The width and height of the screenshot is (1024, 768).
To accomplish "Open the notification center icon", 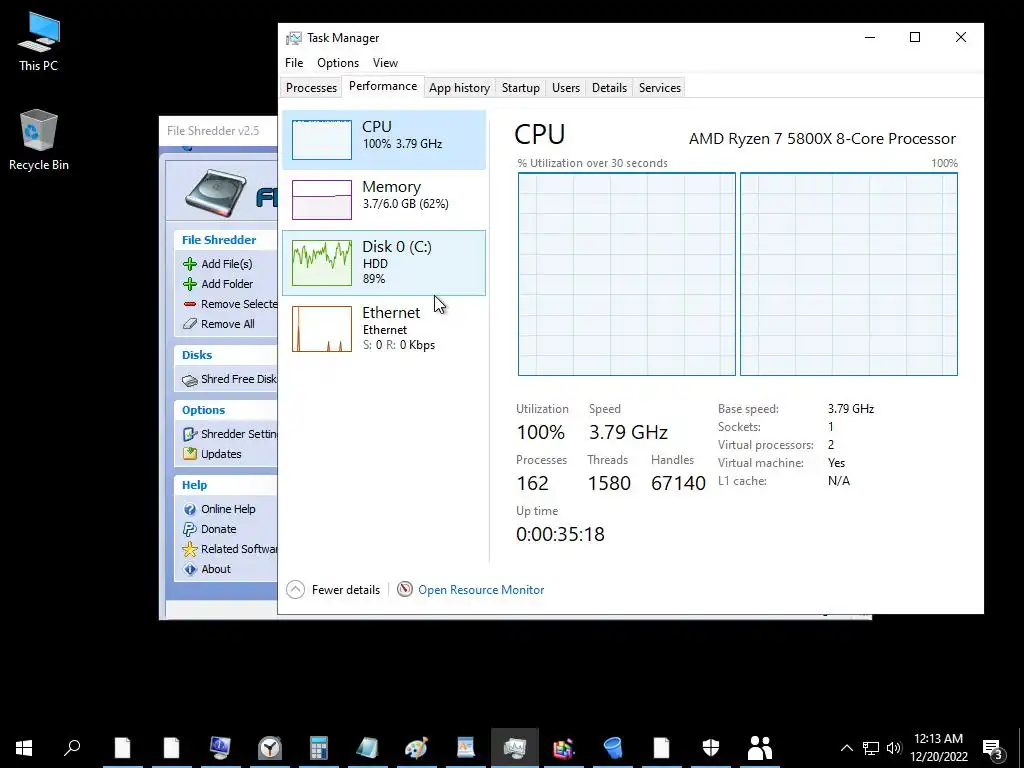I will tap(993, 748).
